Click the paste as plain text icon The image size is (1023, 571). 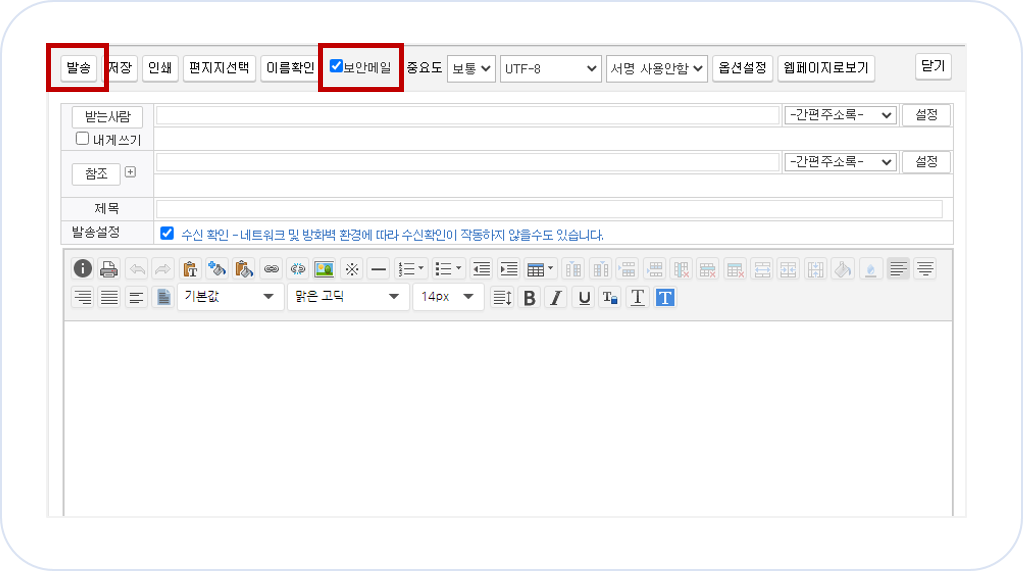click(190, 269)
